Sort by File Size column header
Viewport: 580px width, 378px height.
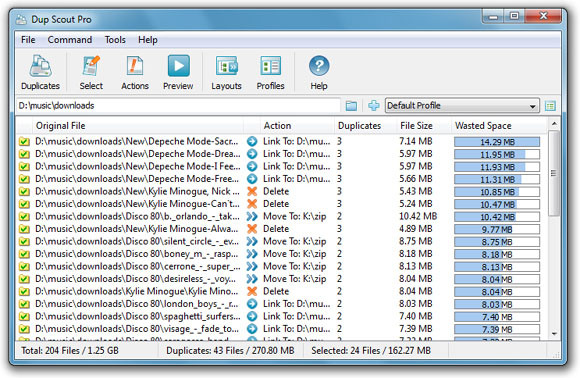pos(424,126)
